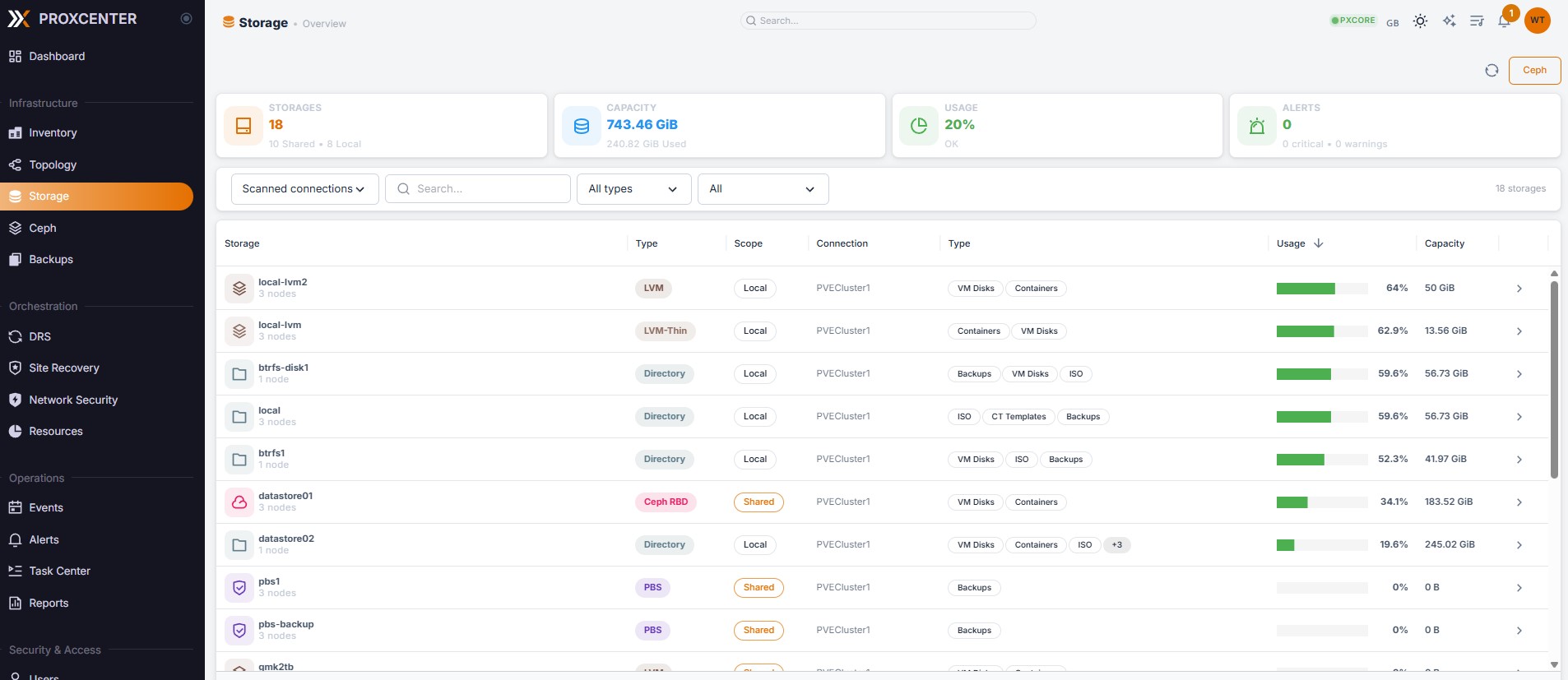This screenshot has height=680, width=1568.
Task: Click the pbs1 shield storage icon
Action: click(x=239, y=588)
